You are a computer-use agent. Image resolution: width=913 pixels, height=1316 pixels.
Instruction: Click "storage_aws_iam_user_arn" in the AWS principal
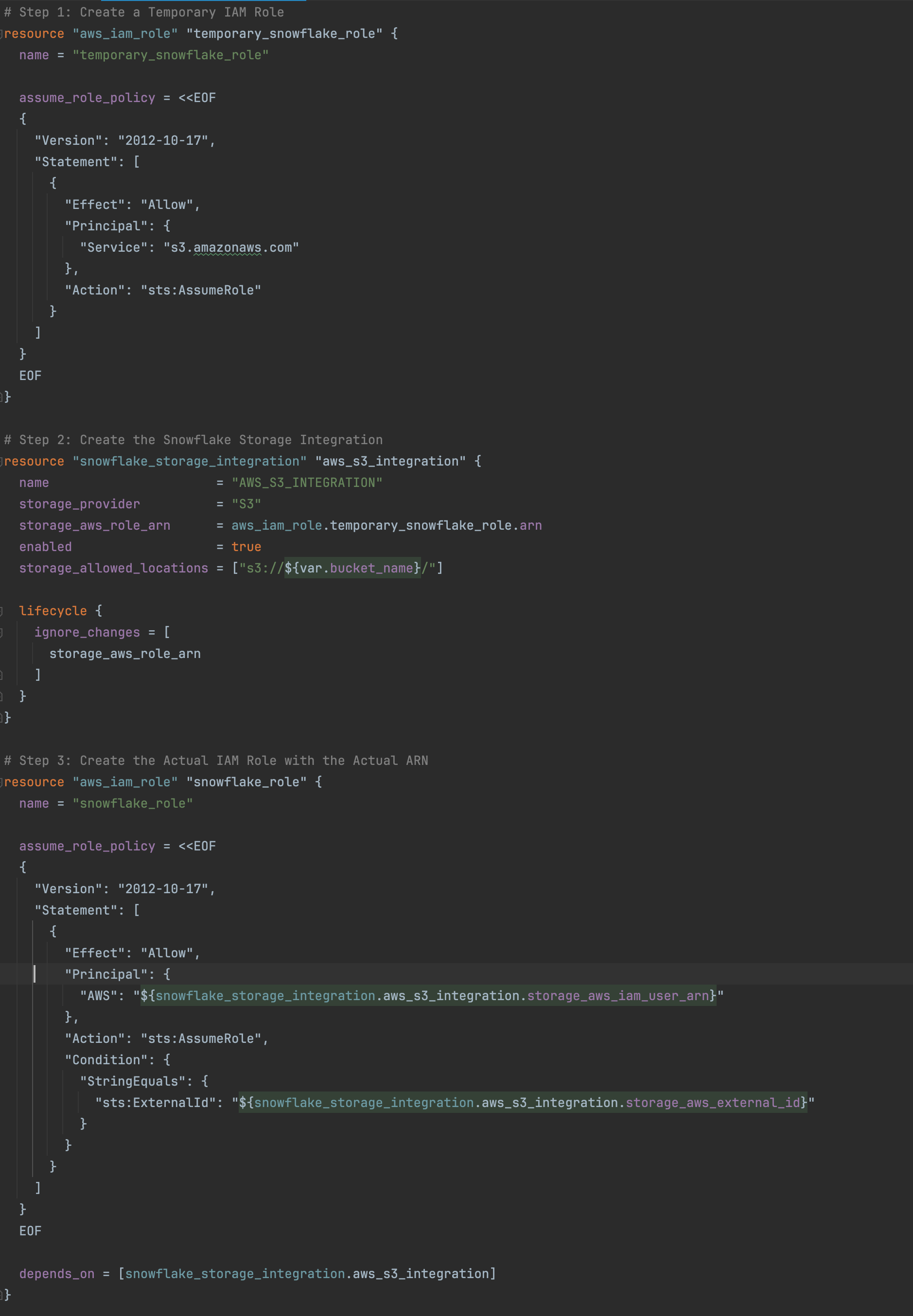pyautogui.click(x=618, y=995)
